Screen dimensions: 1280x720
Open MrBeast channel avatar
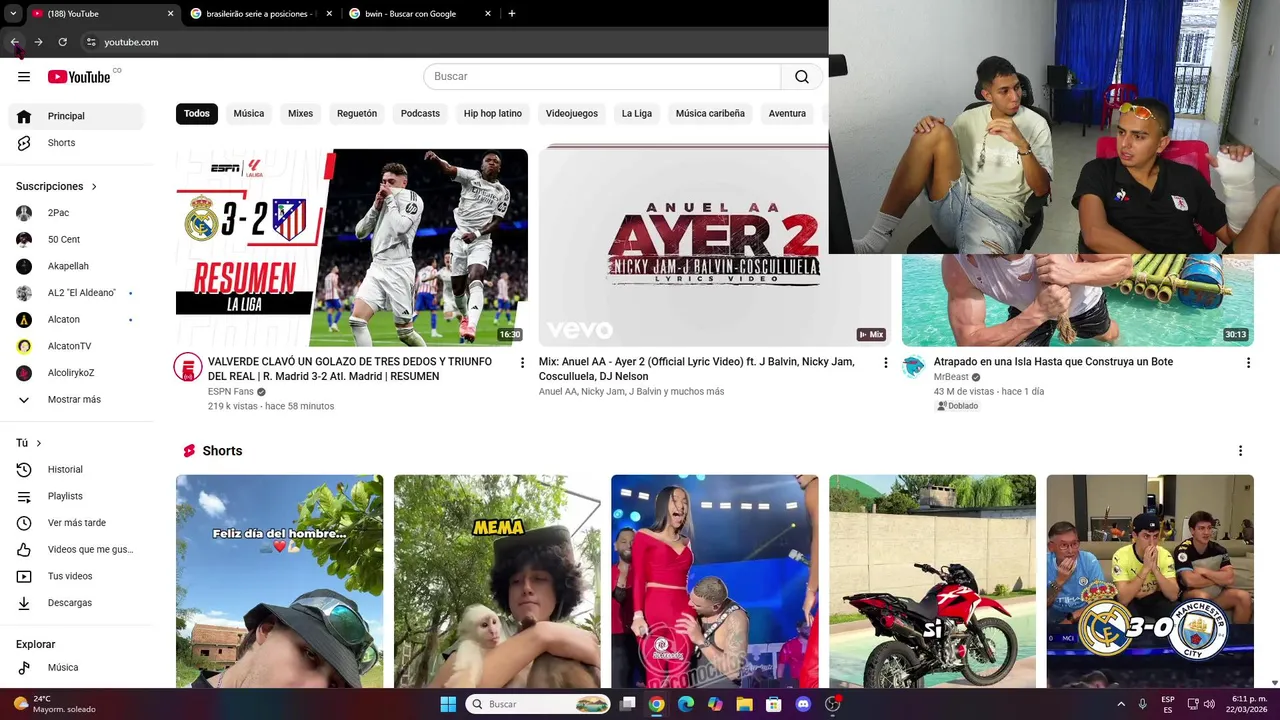914,367
